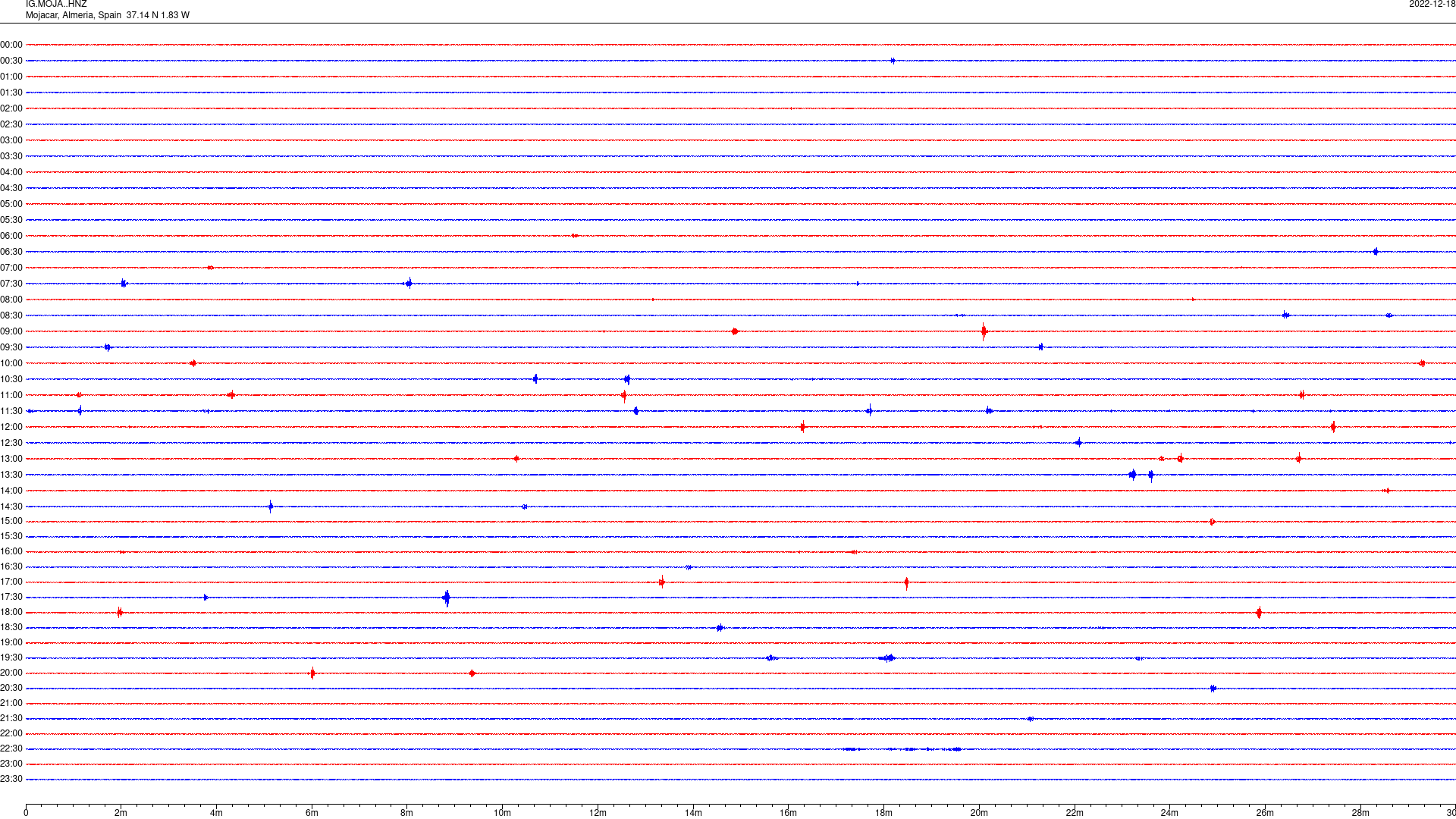
Task: Click the red event near 16m on 12:00 trace
Action: 802,427
